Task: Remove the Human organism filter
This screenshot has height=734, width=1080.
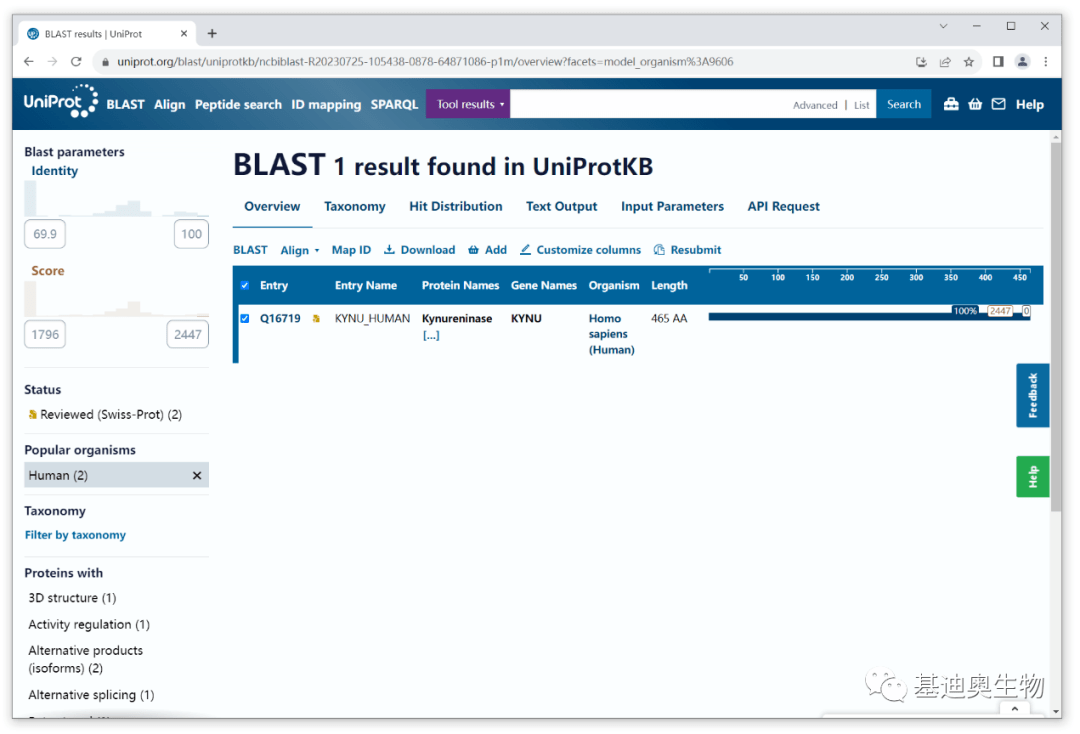Action: point(196,475)
